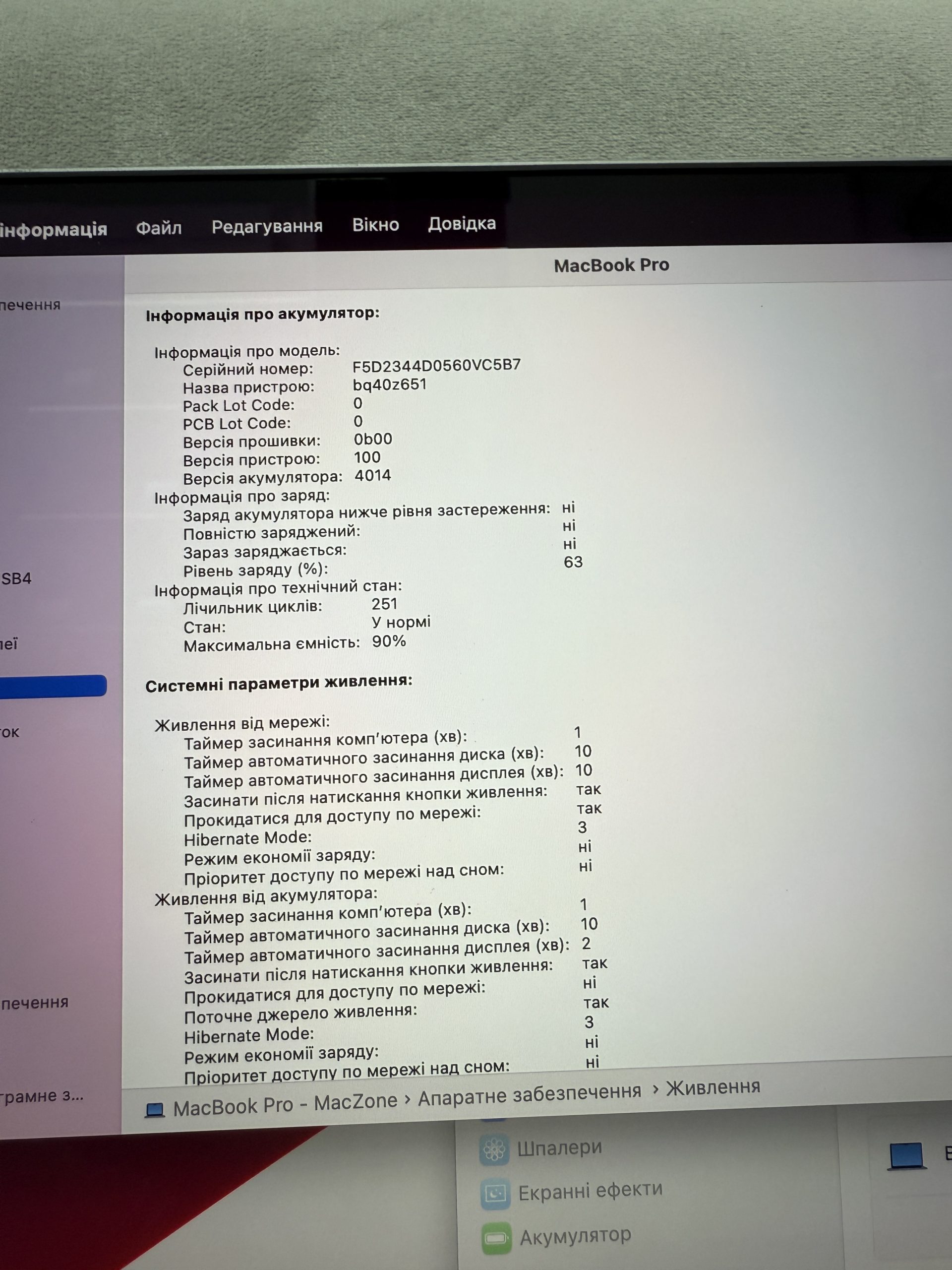The height and width of the screenshot is (1270, 952).
Task: Click the maximum capacity value 90%
Action: pyautogui.click(x=389, y=641)
